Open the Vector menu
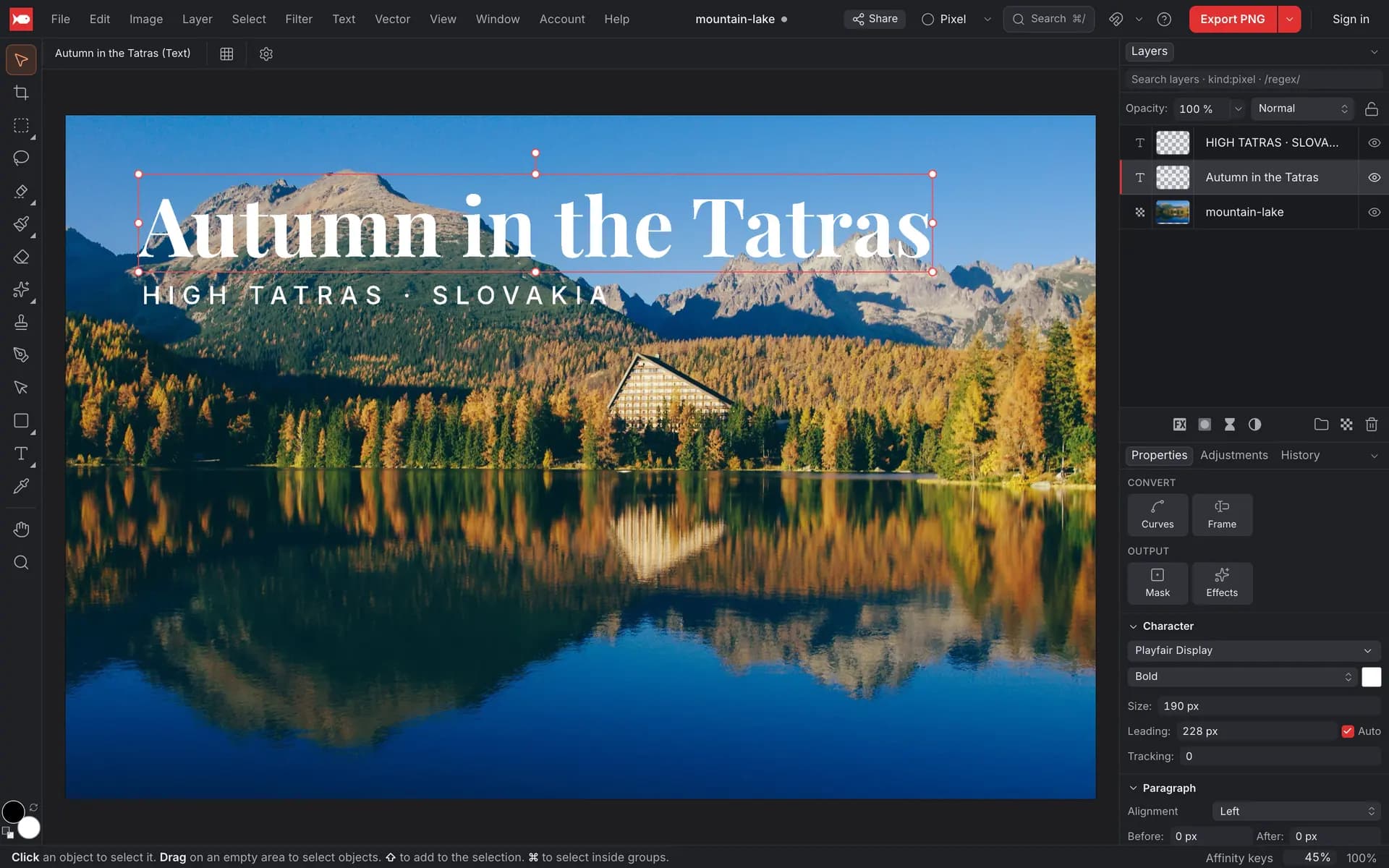 (392, 19)
